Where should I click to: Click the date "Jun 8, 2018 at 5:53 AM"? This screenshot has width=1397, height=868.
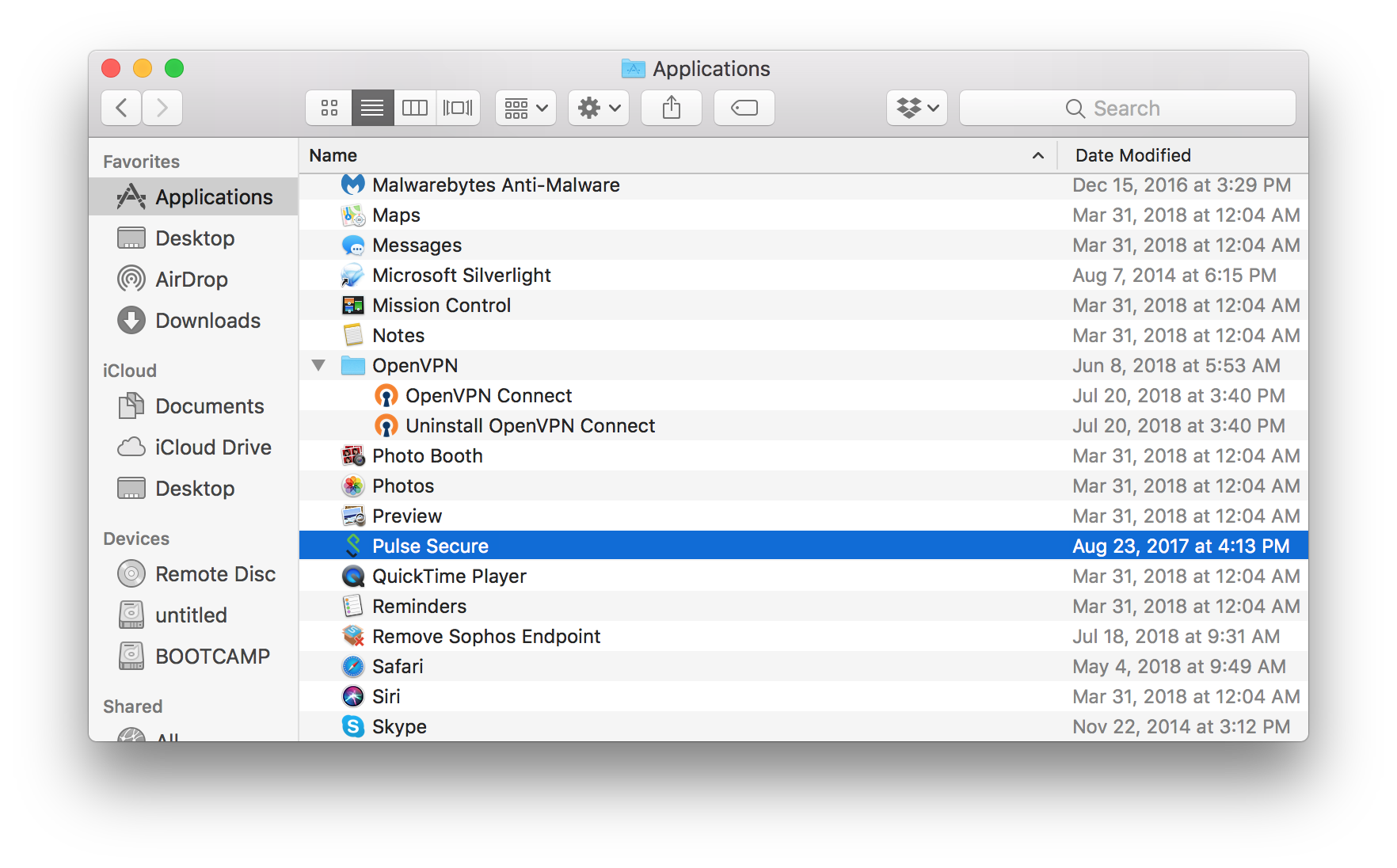[1177, 366]
